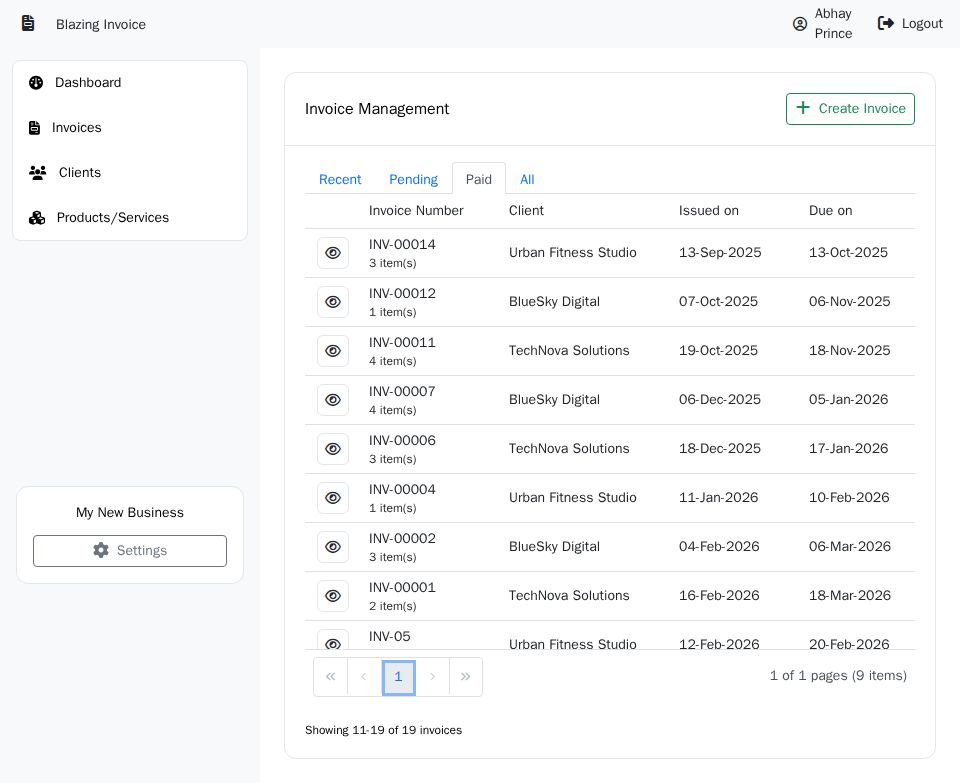
Task: Open the Clients section via its icon
Action: (38, 173)
